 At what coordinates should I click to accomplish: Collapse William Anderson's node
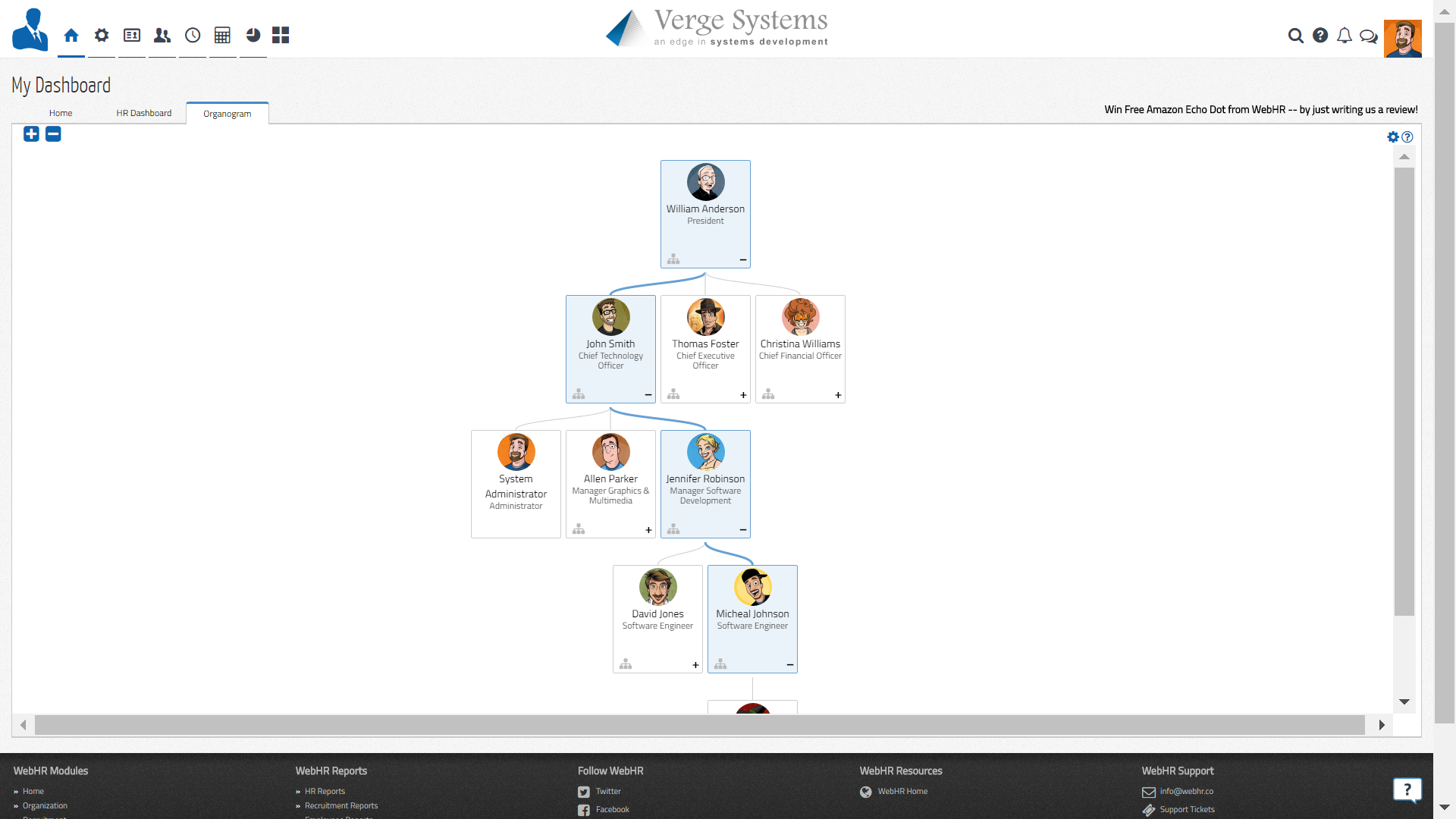point(743,260)
